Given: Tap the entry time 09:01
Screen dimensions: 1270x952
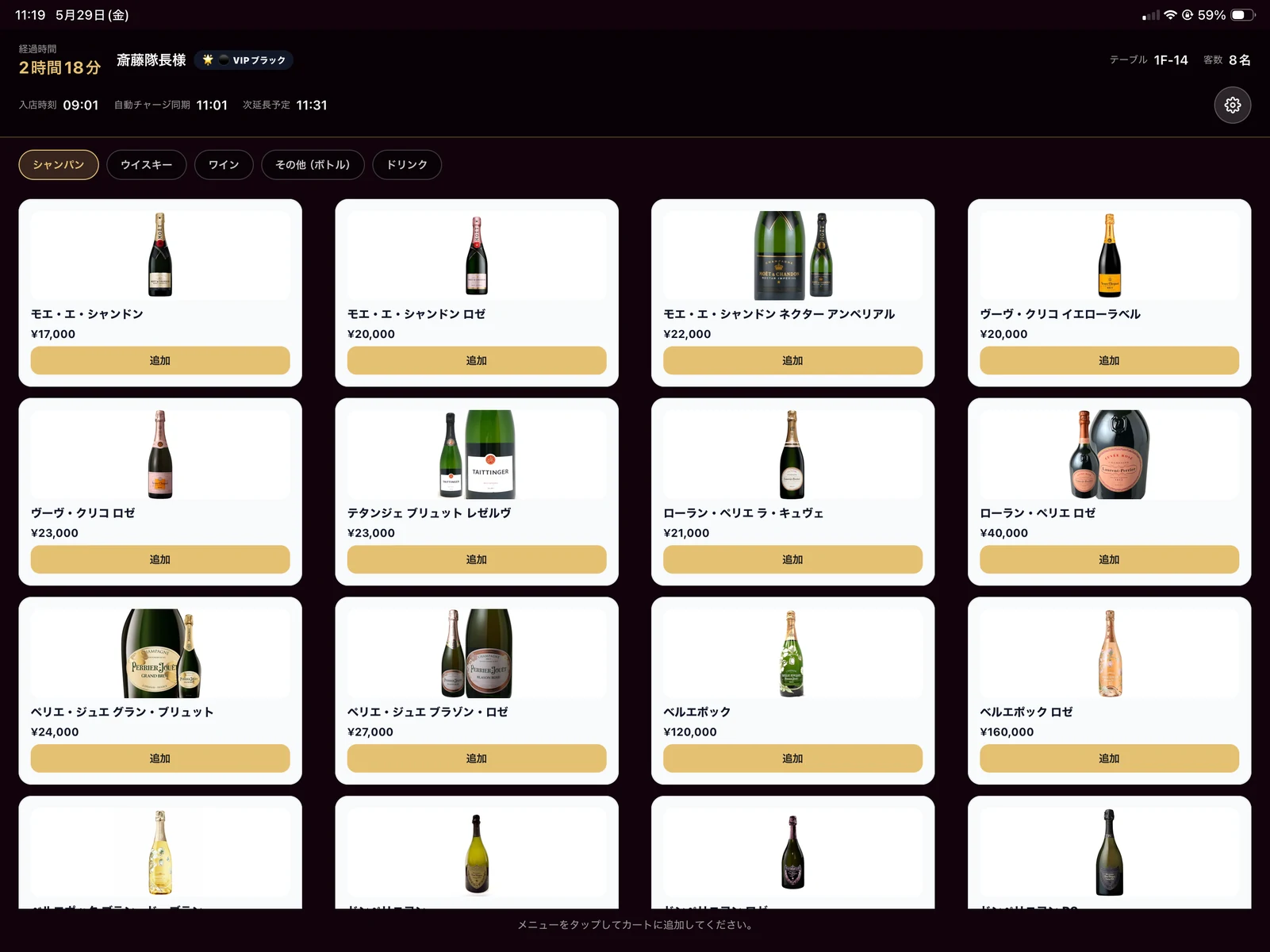Looking at the screenshot, I should pos(81,106).
